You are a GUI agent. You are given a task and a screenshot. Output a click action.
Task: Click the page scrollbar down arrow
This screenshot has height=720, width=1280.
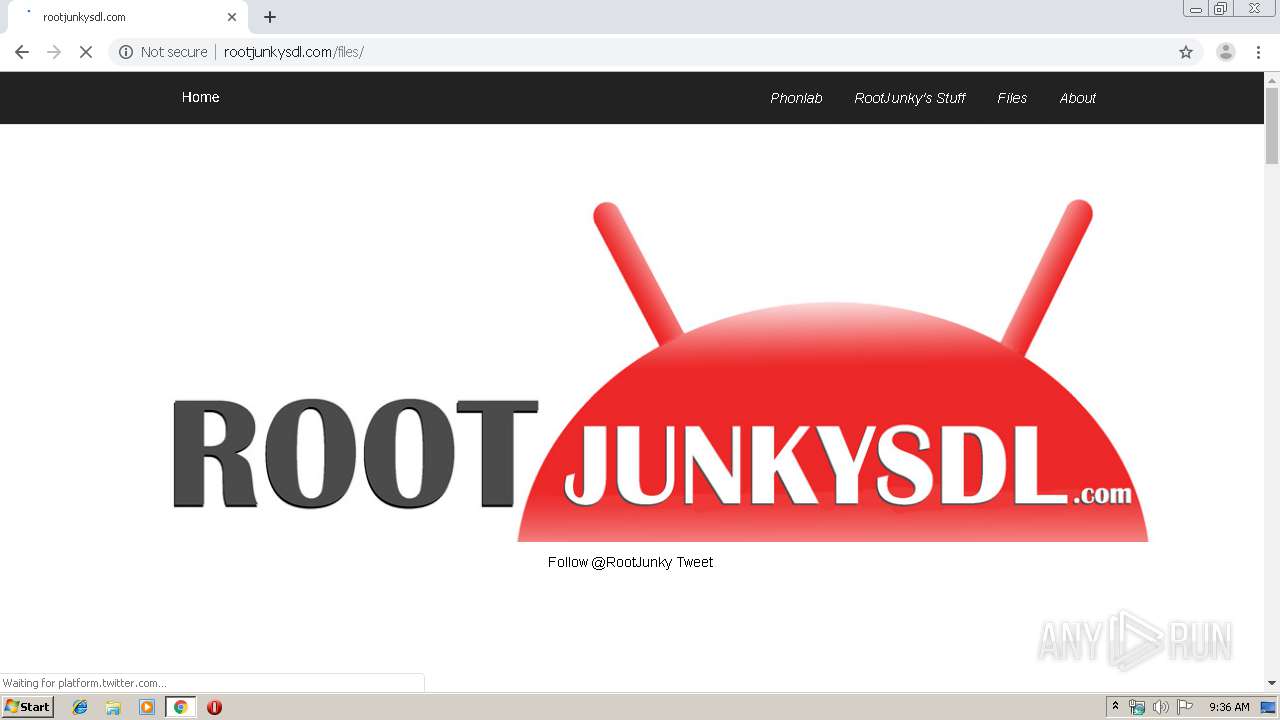click(1272, 683)
